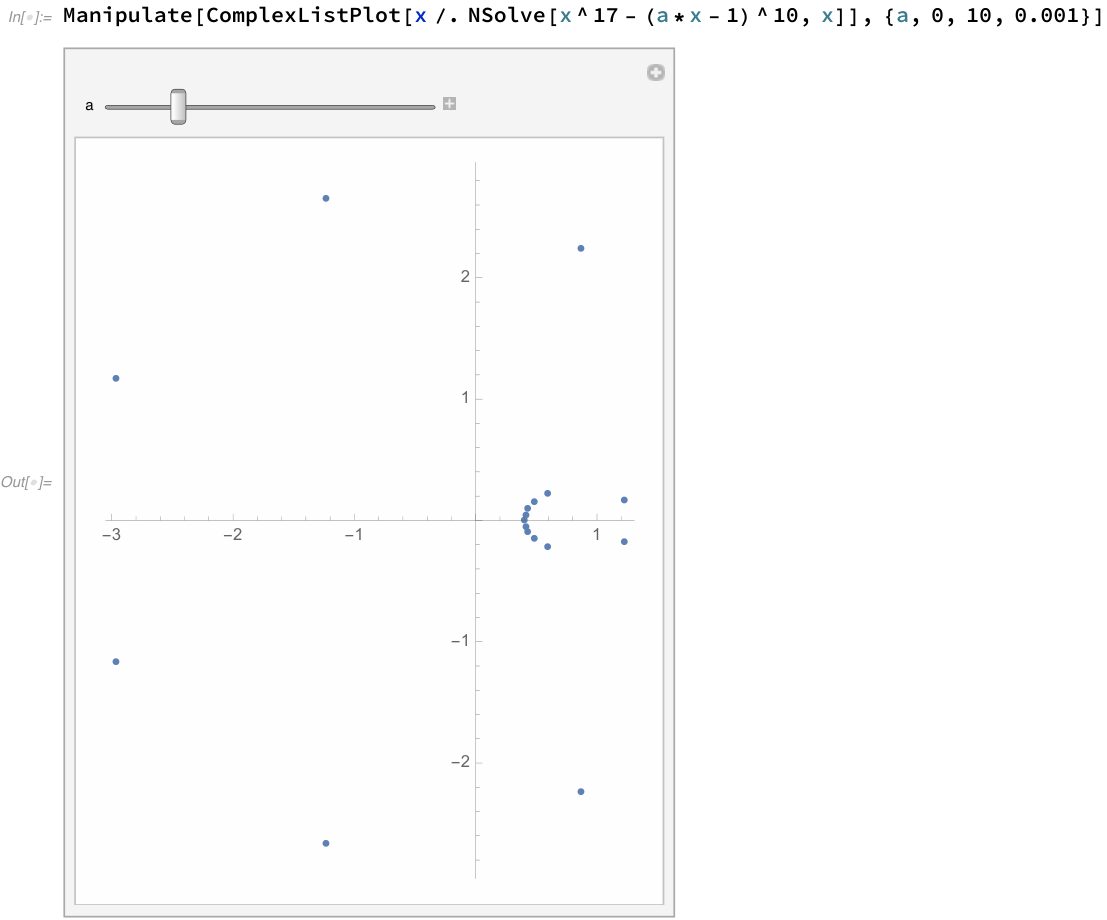The image size is (1107, 920).
Task: Click the NSolve function name in the input
Action: pos(507,16)
